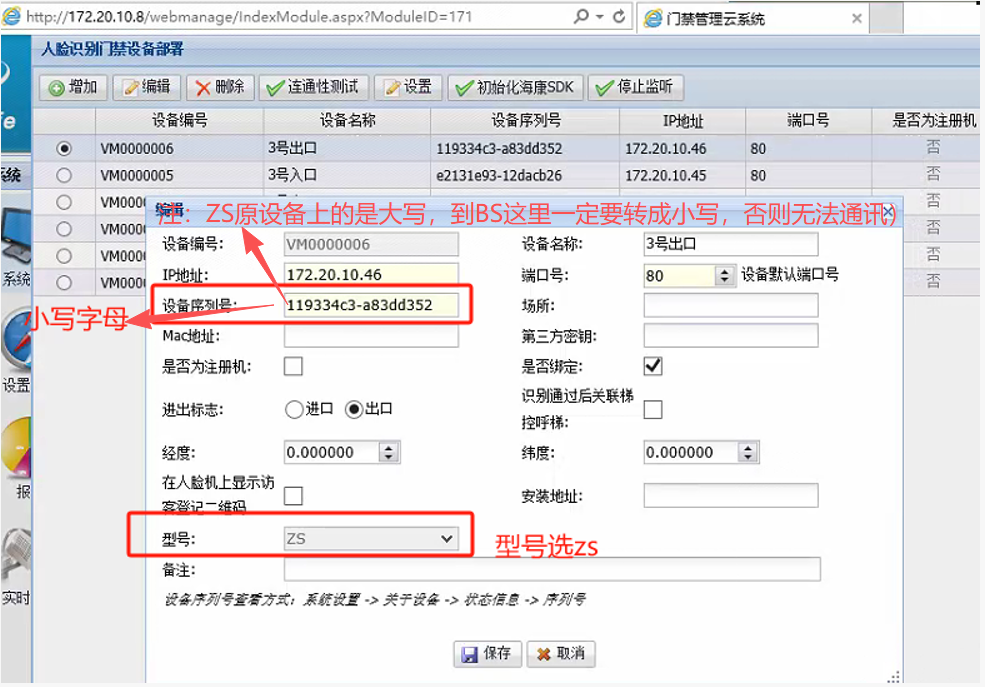
Task: Click the IP地址 input field in dialog
Action: pyautogui.click(x=371, y=275)
